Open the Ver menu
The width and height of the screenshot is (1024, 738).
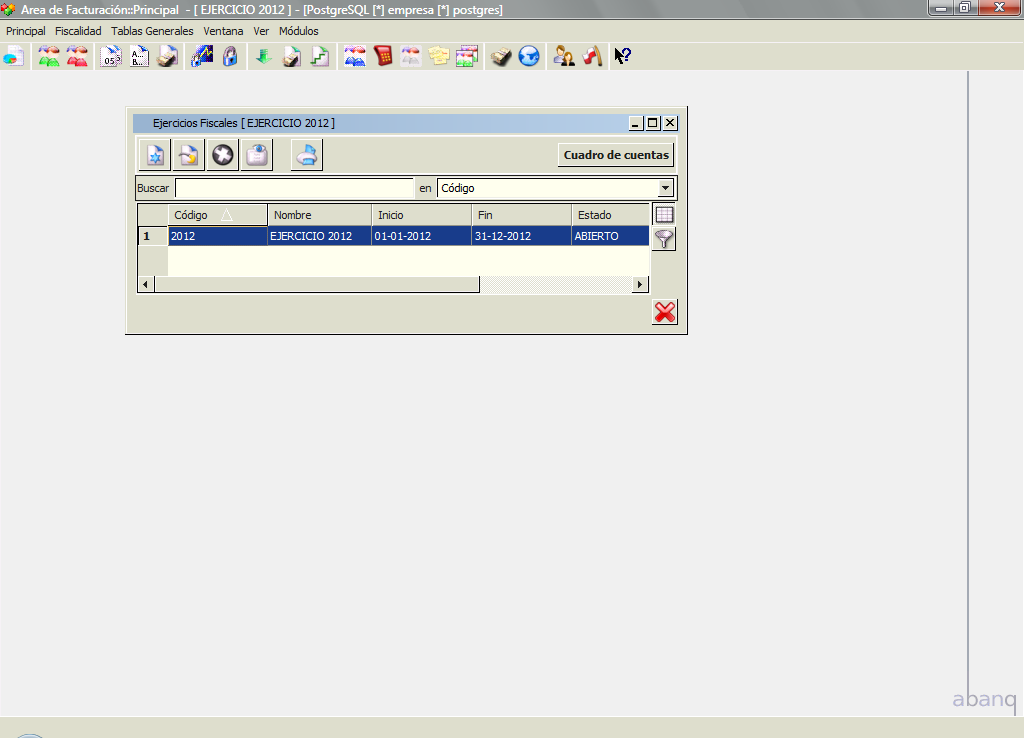261,31
